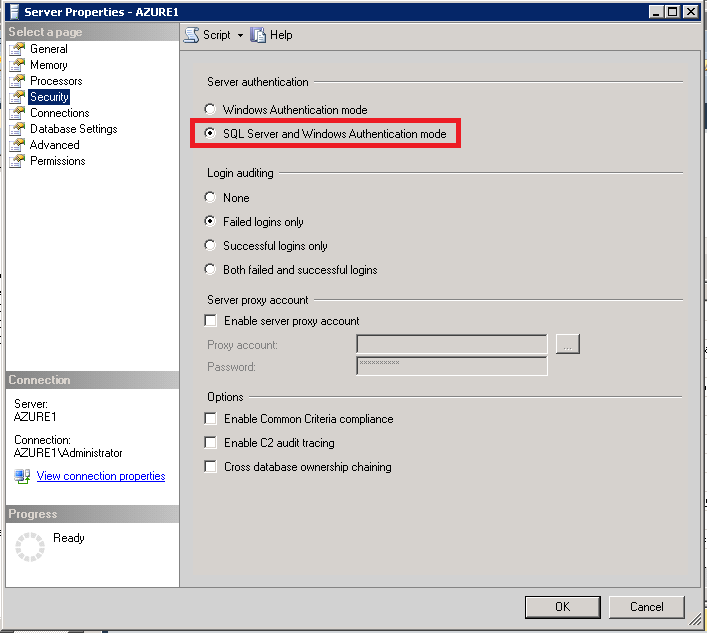This screenshot has height=633, width=707.
Task: Close the Server Properties dialog
Action: 691,11
